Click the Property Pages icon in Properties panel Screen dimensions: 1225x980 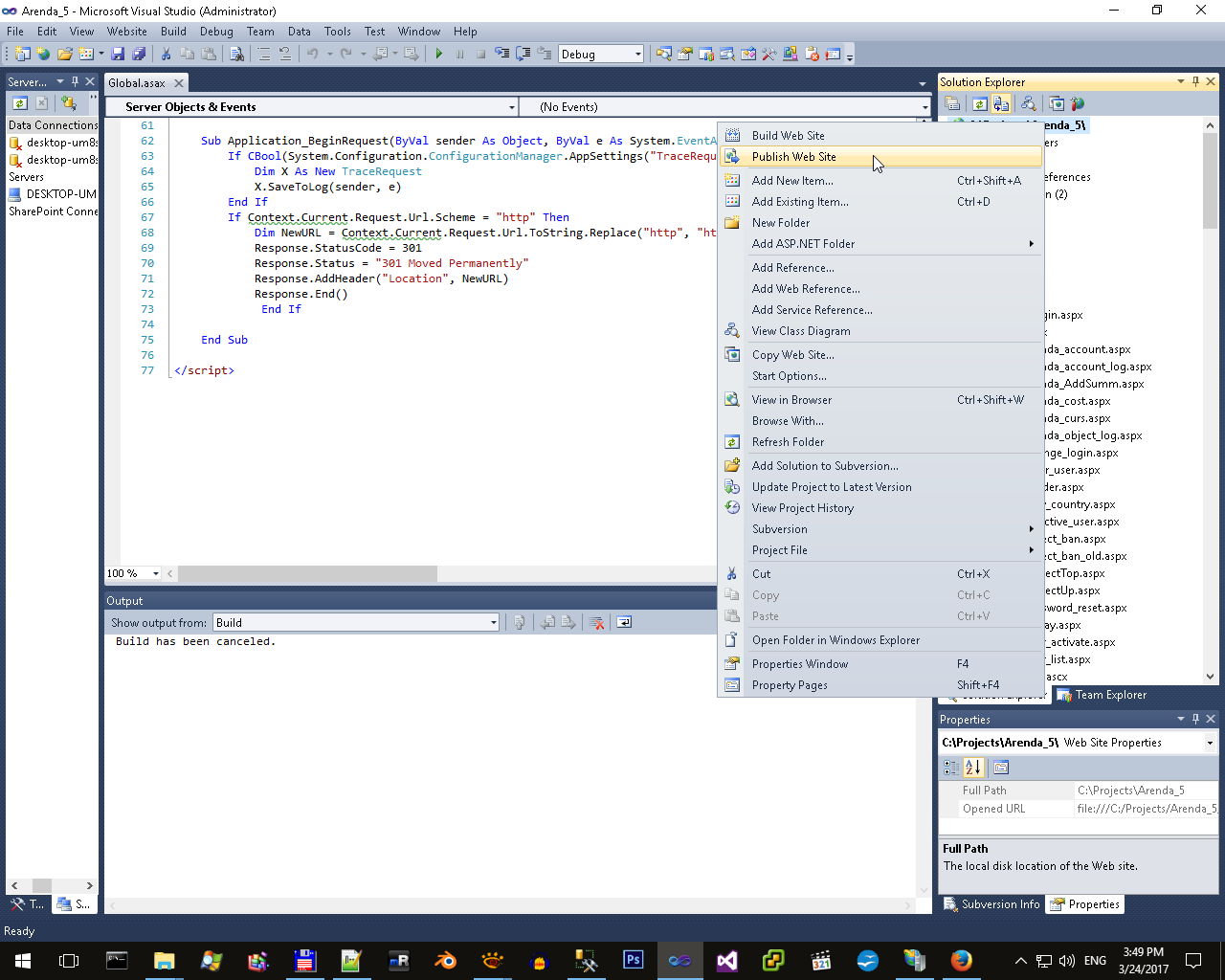1001,768
